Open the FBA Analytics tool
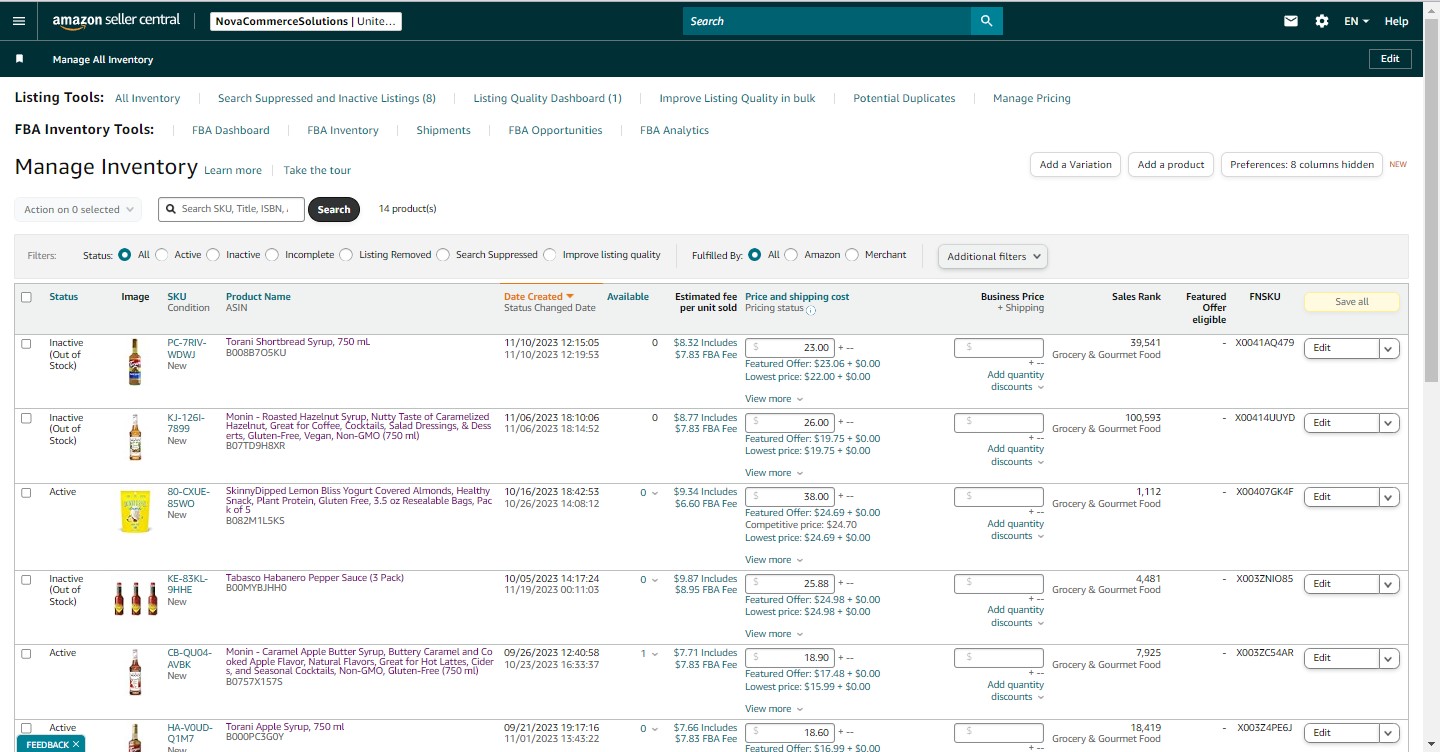This screenshot has height=752, width=1440. (x=674, y=130)
